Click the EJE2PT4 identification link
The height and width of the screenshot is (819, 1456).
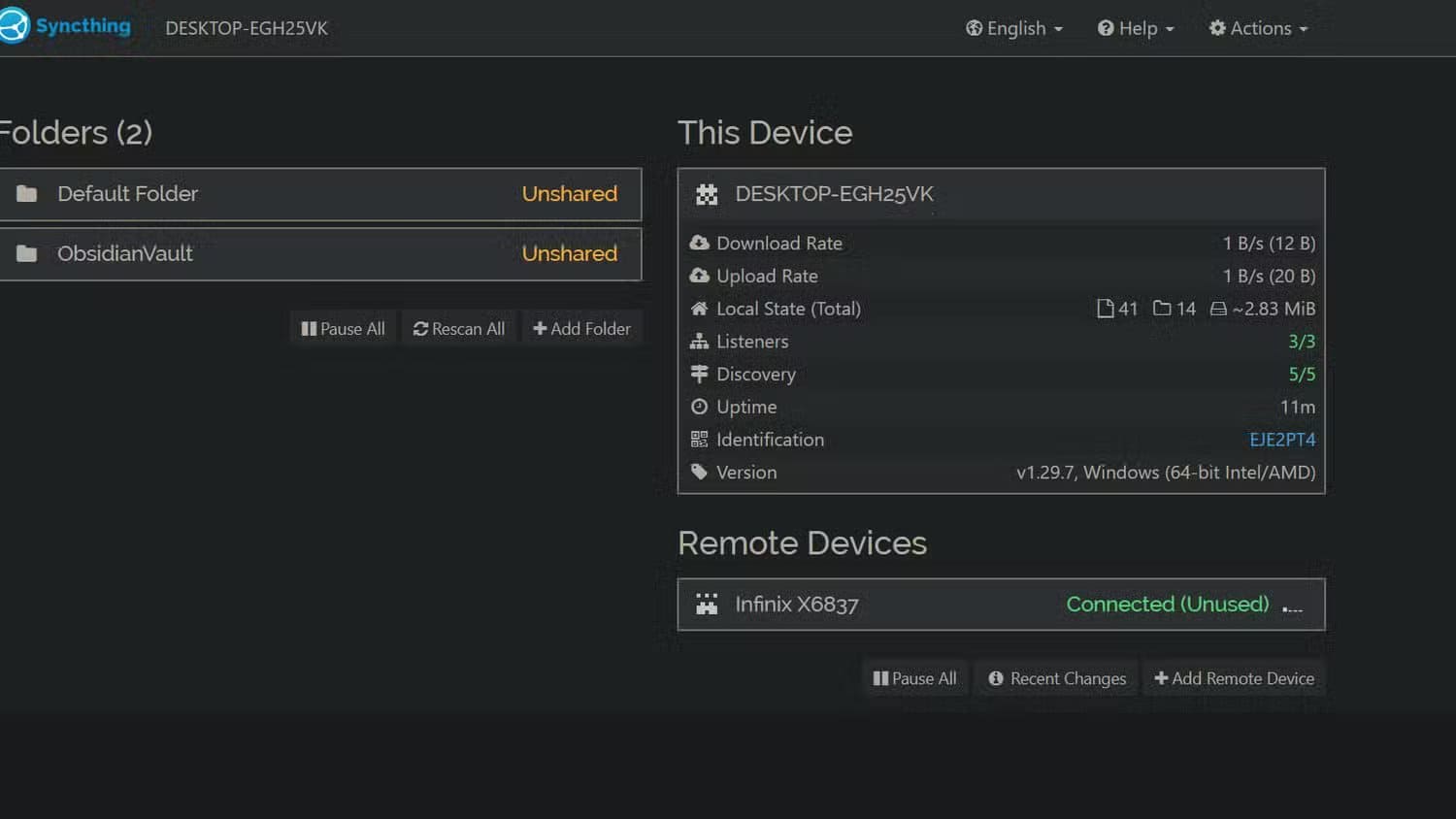click(1282, 440)
